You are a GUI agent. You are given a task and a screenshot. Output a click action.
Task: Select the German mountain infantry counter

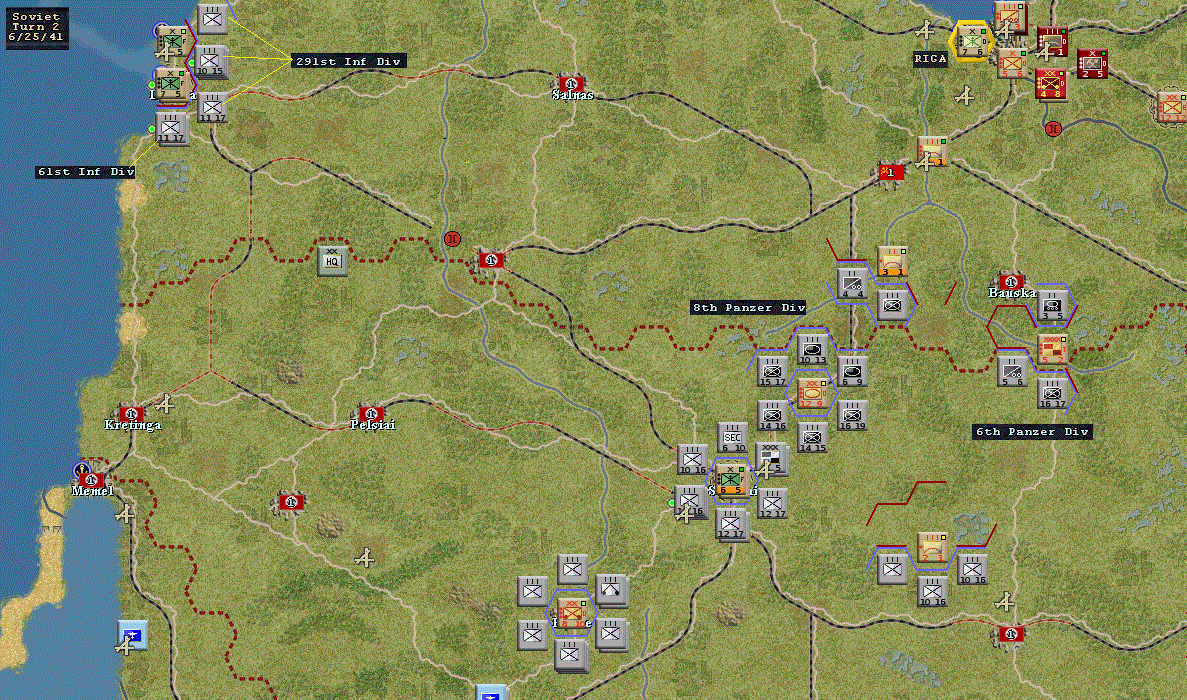tap(612, 591)
